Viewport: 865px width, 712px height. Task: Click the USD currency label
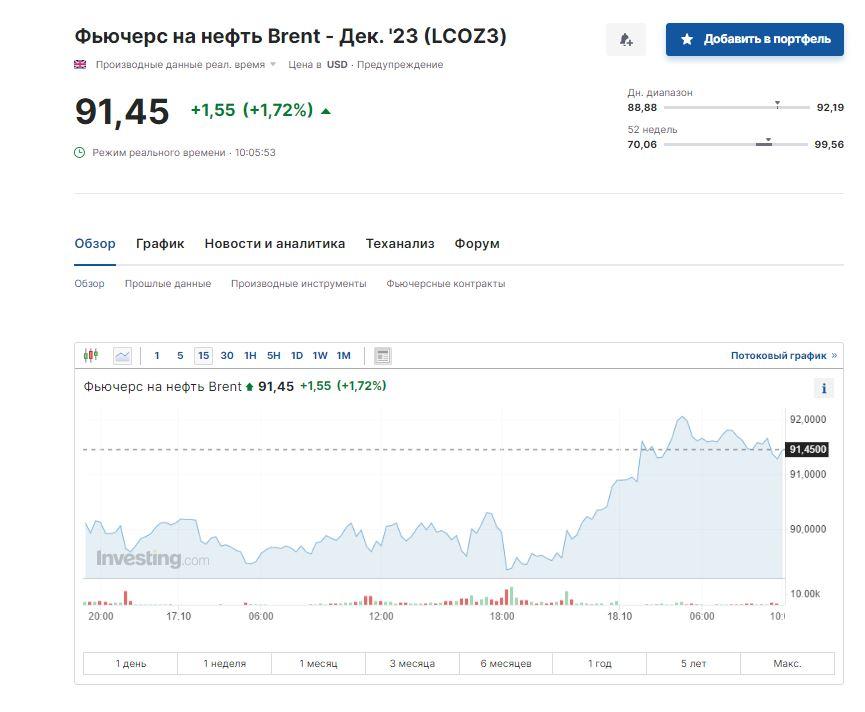tap(337, 65)
